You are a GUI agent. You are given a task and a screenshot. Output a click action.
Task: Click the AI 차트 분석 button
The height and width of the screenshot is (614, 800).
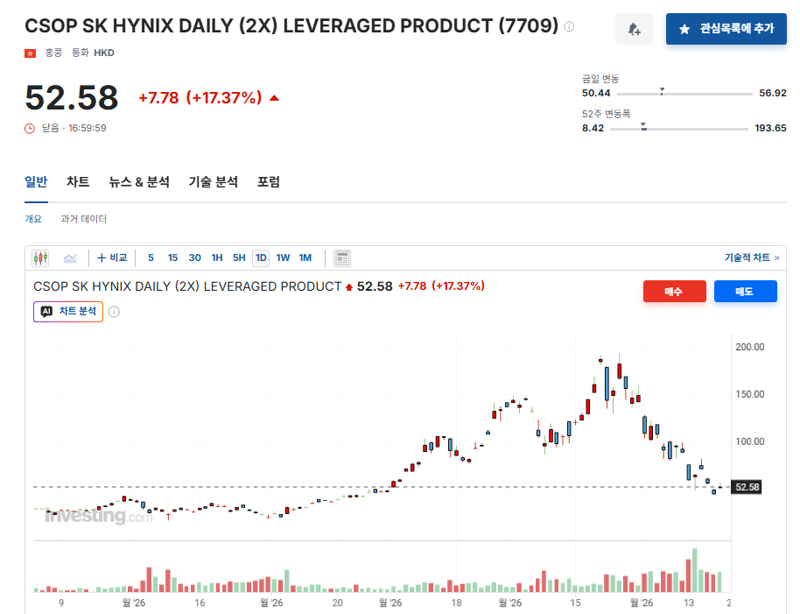coord(68,311)
